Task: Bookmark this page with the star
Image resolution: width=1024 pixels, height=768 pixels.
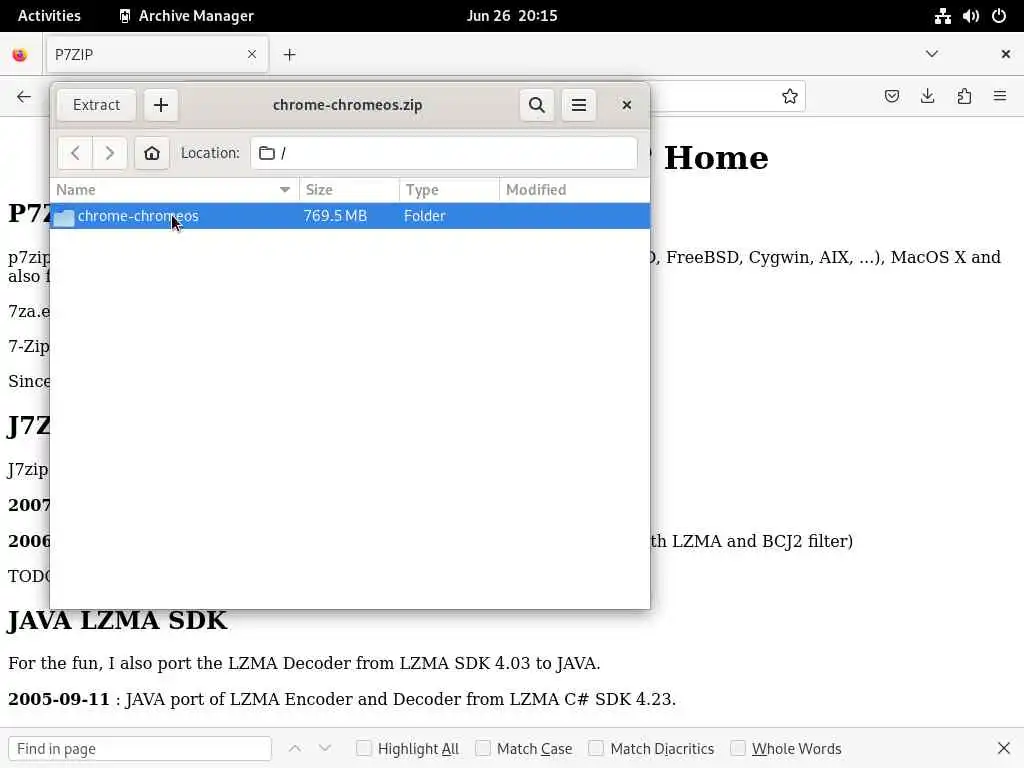Action: (790, 97)
